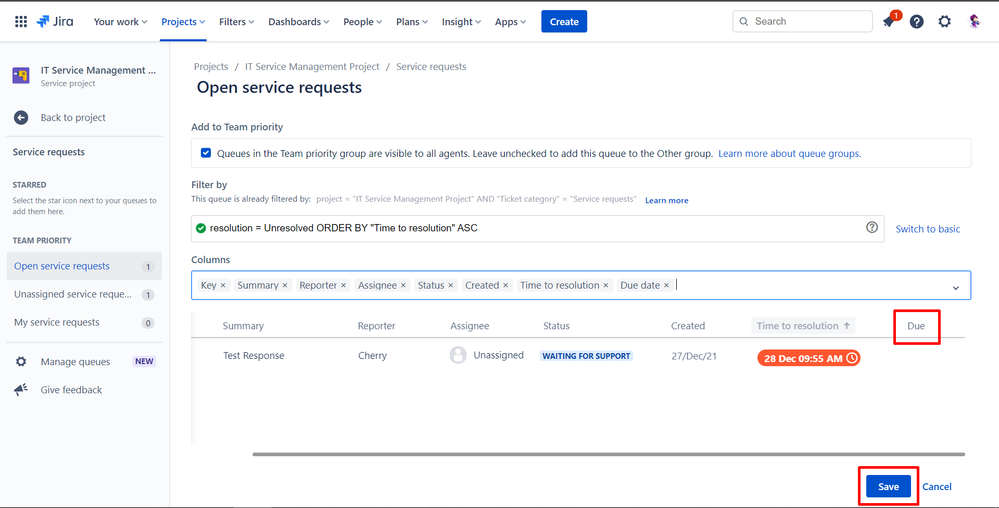
Task: Click the Give feedback megaphone icon
Action: [21, 390]
